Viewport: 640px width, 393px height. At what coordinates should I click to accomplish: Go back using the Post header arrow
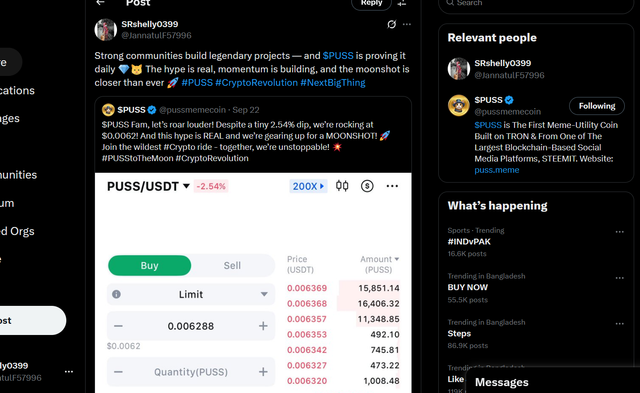pos(100,2)
